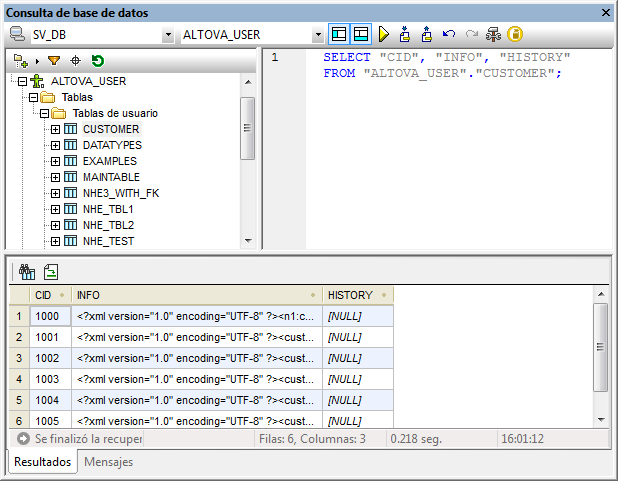Open the ALTOVA_USER schema dropdown
This screenshot has height=481, width=618.
pos(318,35)
